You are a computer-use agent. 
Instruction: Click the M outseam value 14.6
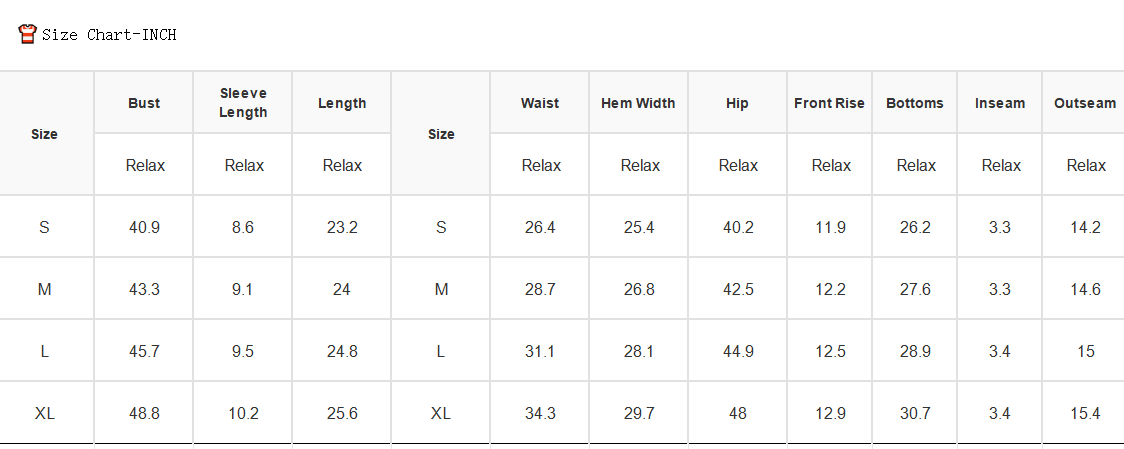[x=1085, y=290]
